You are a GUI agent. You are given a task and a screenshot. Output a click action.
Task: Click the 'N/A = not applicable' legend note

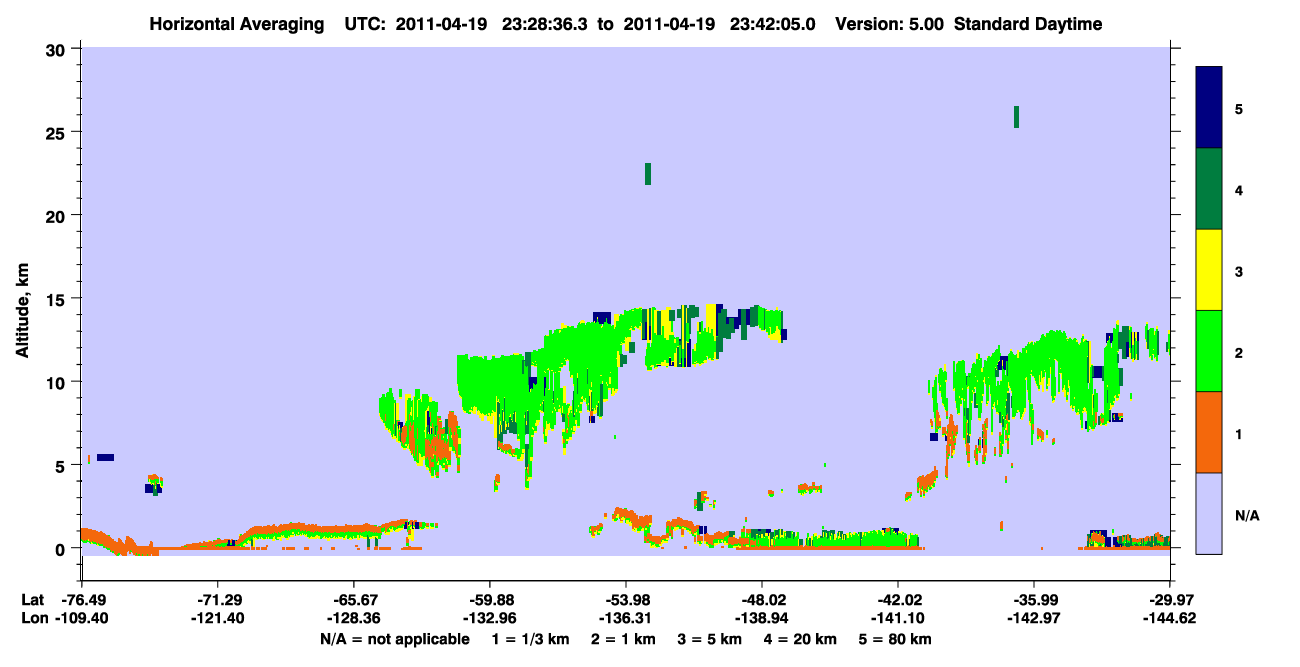pos(394,639)
